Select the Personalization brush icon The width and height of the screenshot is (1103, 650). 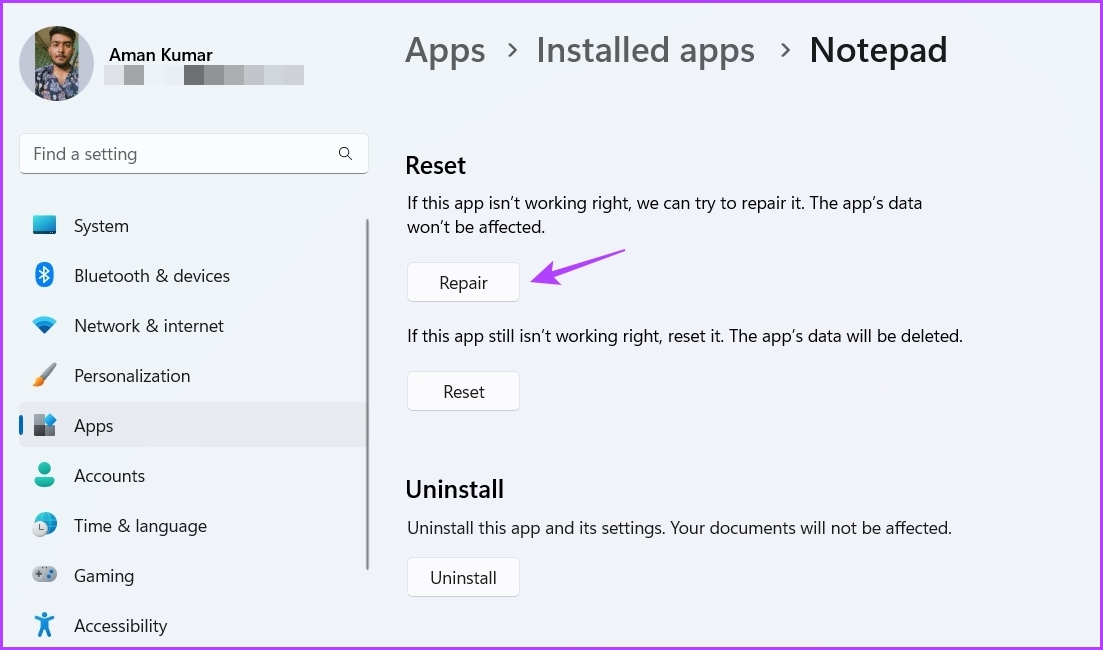pos(44,375)
